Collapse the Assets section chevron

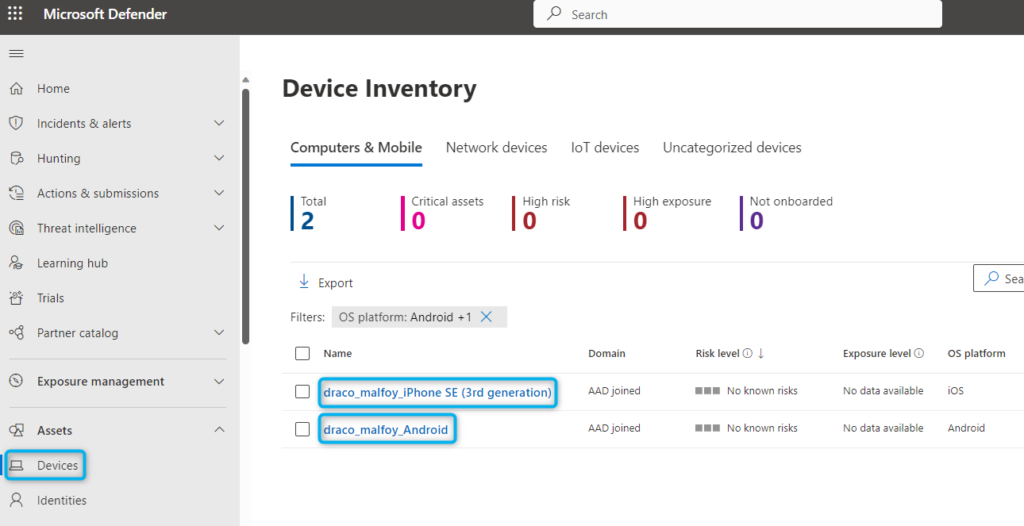(219, 430)
